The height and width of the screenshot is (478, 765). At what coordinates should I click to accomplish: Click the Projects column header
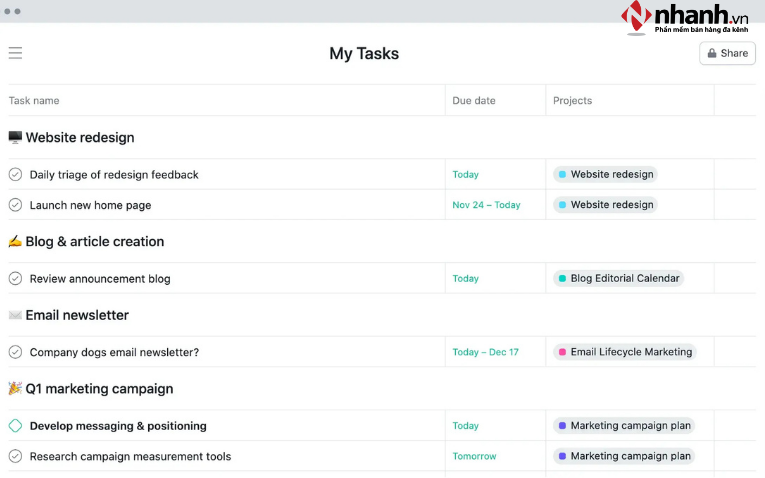[x=572, y=100]
